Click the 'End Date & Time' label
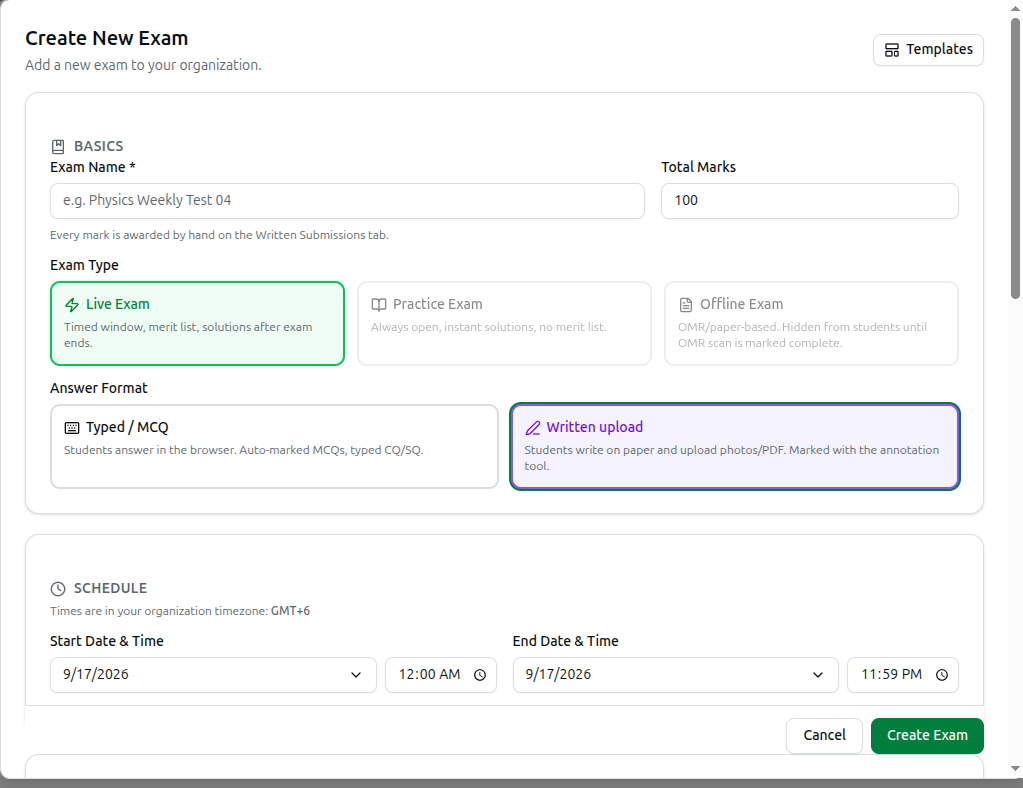The width and height of the screenshot is (1023, 788). point(566,641)
